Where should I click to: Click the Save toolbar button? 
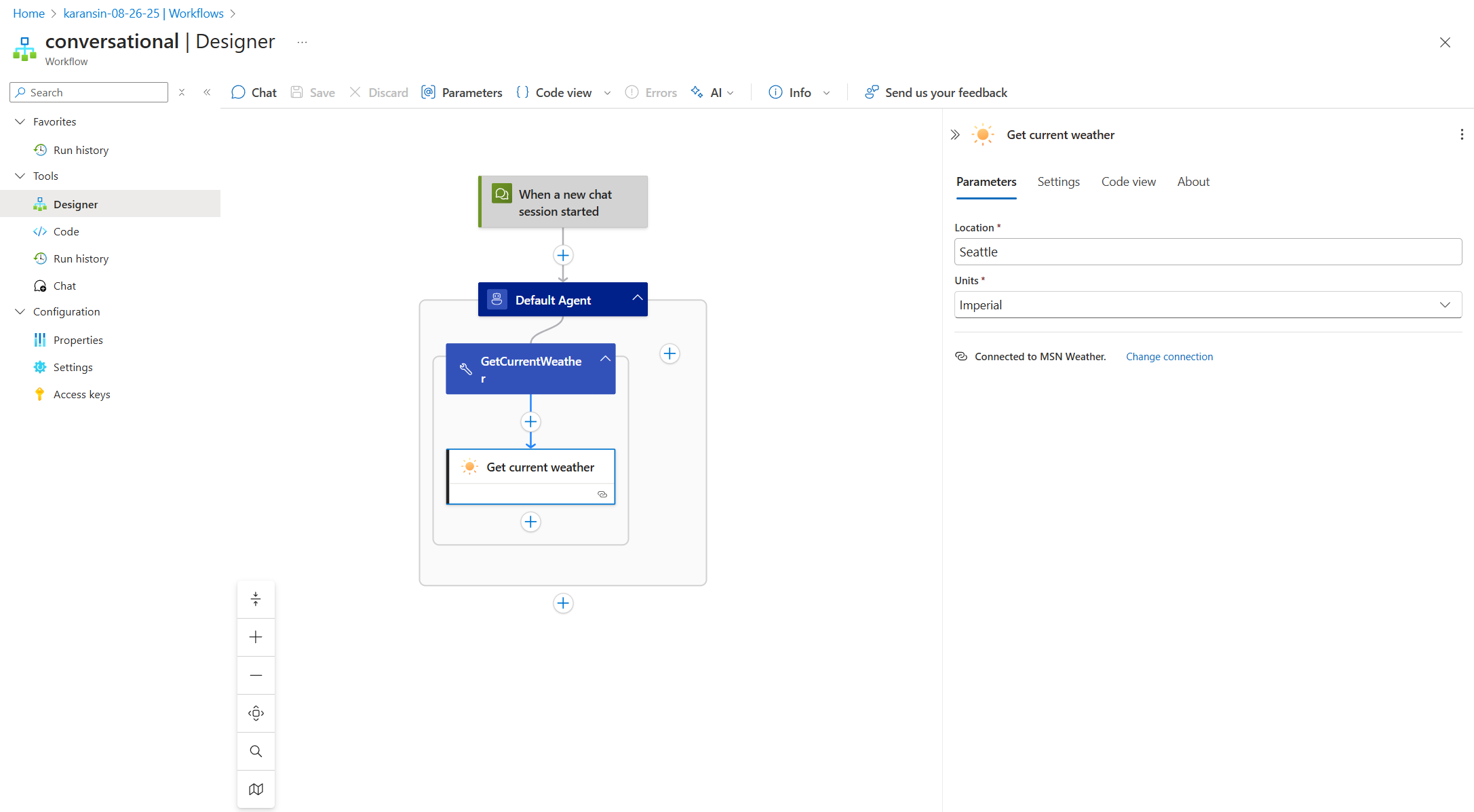pos(313,92)
